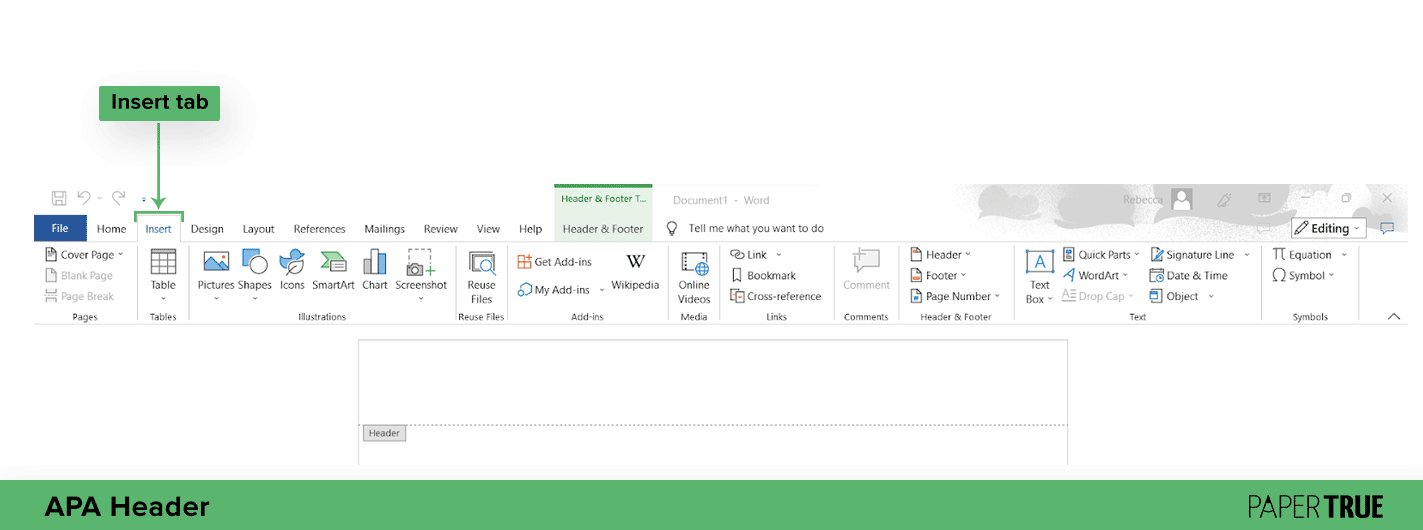Insert an Object
This screenshot has height=530, width=1423.
[1174, 296]
